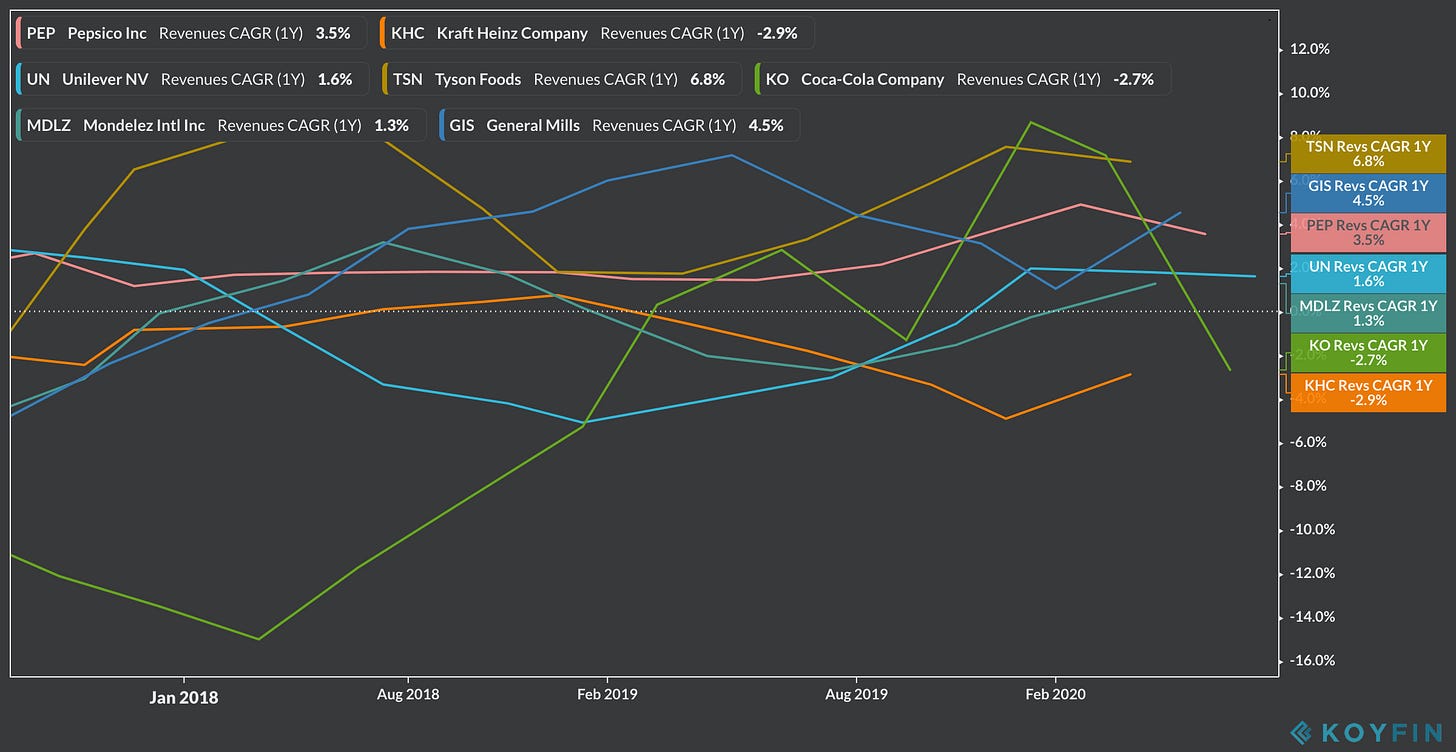Screen dimensions: 1456x752
Task: Click the General Mills 4.5% legend value
Action: [766, 125]
